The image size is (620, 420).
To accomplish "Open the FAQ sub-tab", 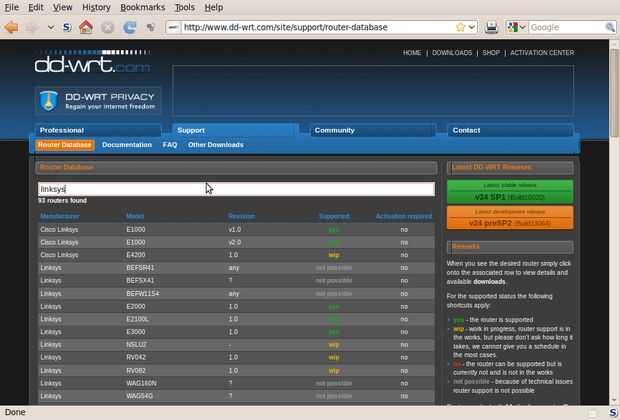I will (x=170, y=145).
